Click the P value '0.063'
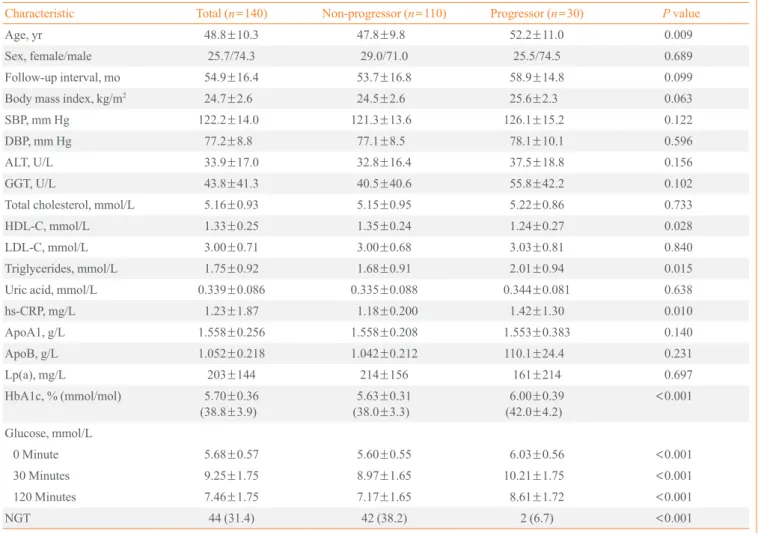The image size is (761, 533). tap(678, 99)
